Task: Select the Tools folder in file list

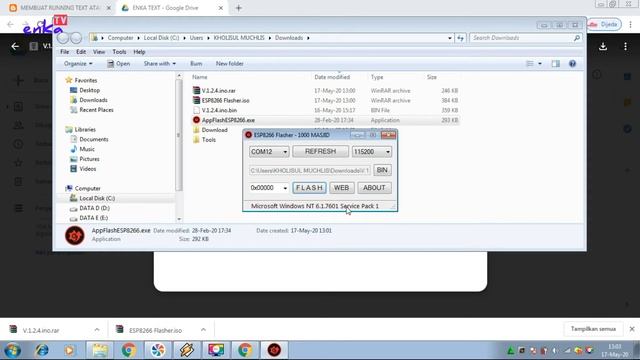Action: click(x=209, y=140)
